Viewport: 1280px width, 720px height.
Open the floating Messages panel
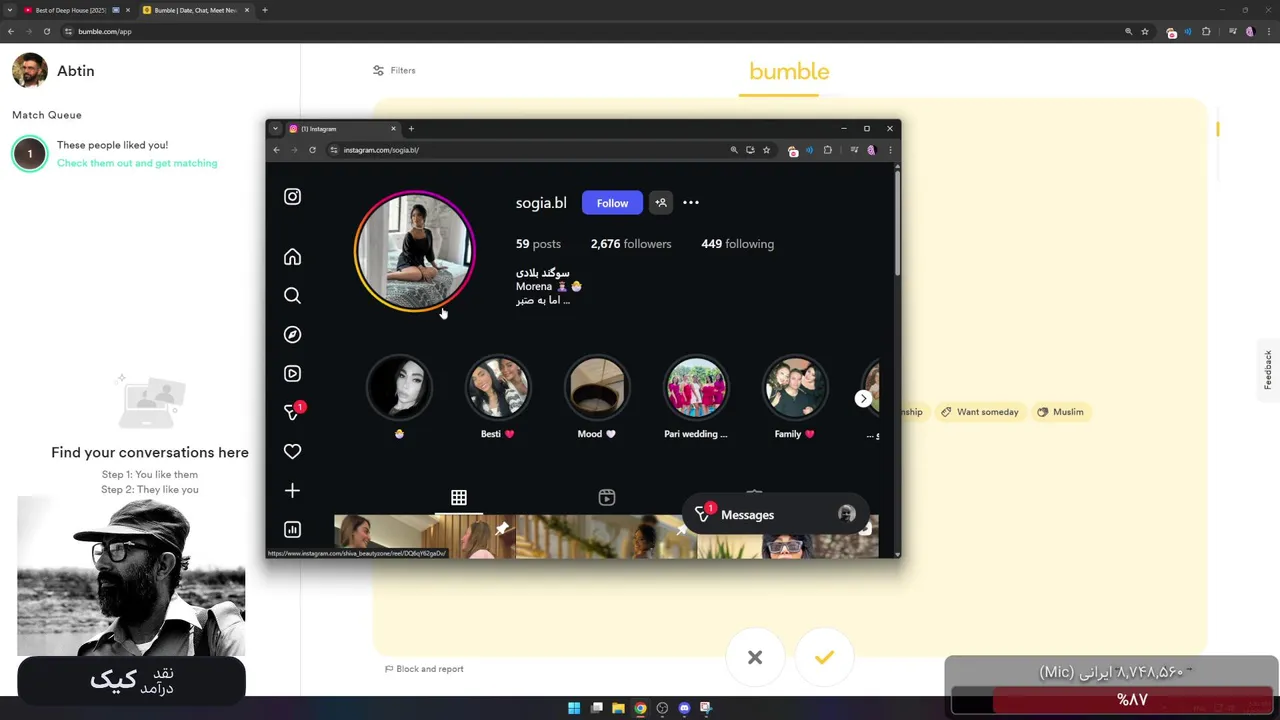click(775, 514)
